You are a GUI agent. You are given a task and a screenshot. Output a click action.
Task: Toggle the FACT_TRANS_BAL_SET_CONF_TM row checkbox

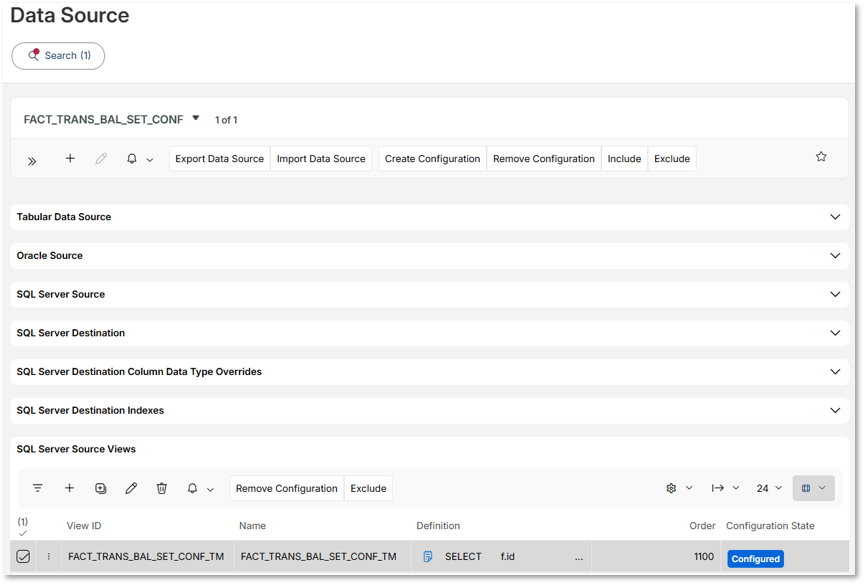[23, 556]
